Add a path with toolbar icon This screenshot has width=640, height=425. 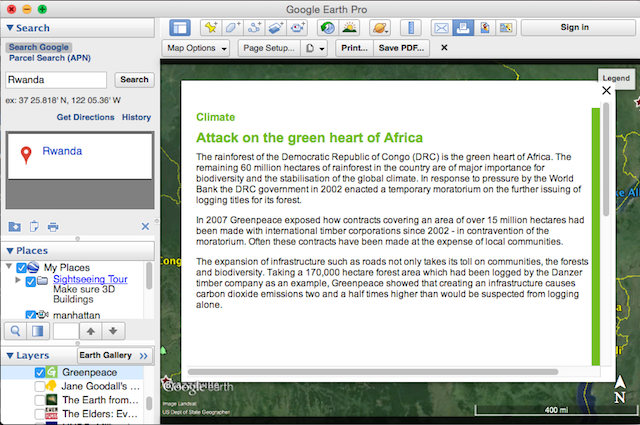tap(254, 28)
